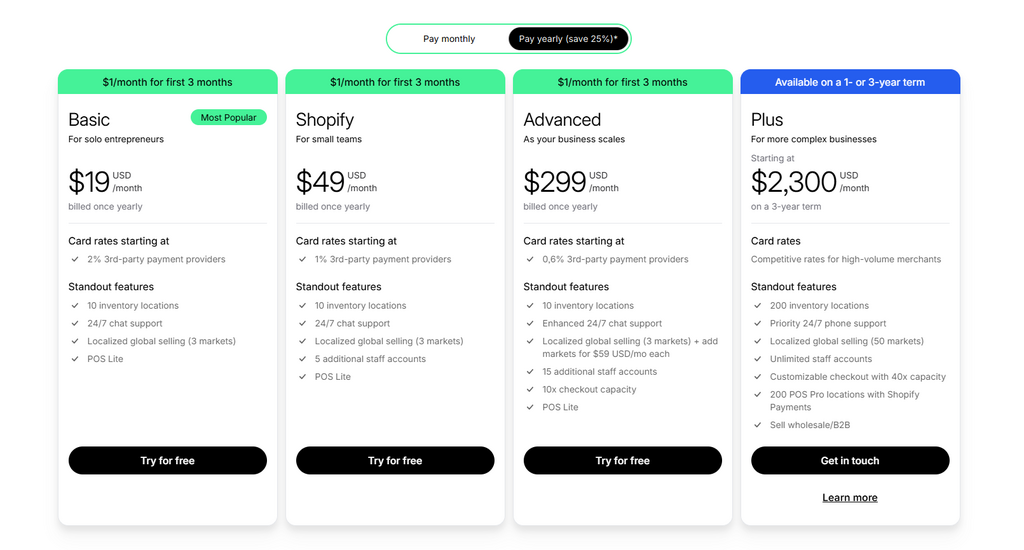1024x550 pixels.
Task: Click the Advanced plan title
Action: click(562, 120)
